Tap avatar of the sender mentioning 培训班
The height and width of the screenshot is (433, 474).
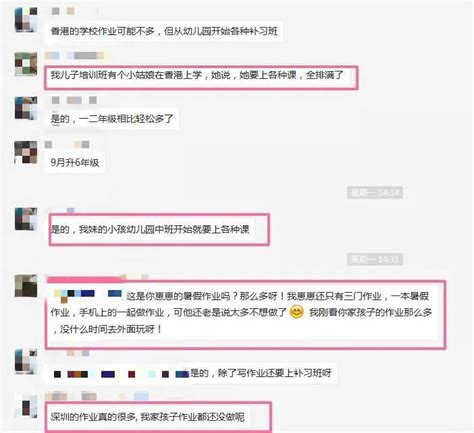pyautogui.click(x=26, y=64)
